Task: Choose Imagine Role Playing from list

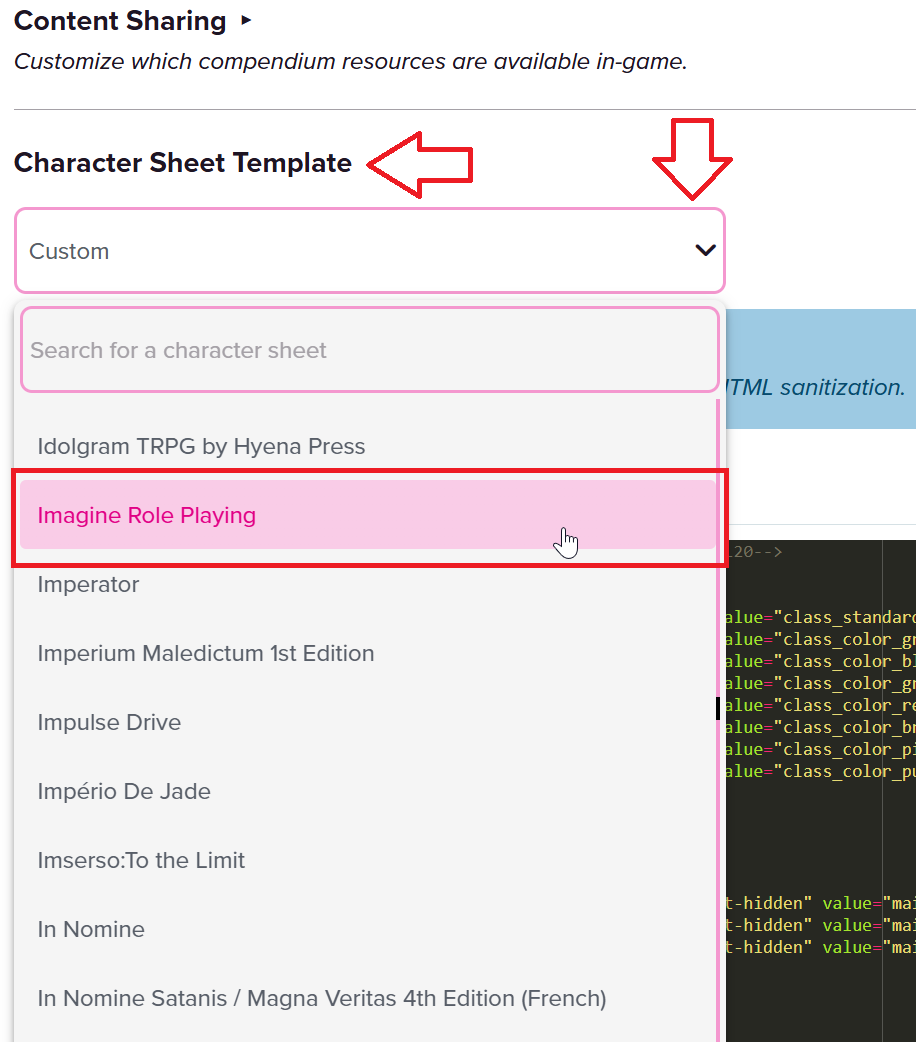Action: (x=147, y=515)
